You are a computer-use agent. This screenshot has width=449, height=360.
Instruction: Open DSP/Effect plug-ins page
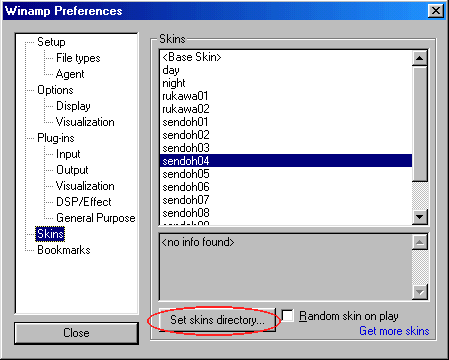click(84, 202)
